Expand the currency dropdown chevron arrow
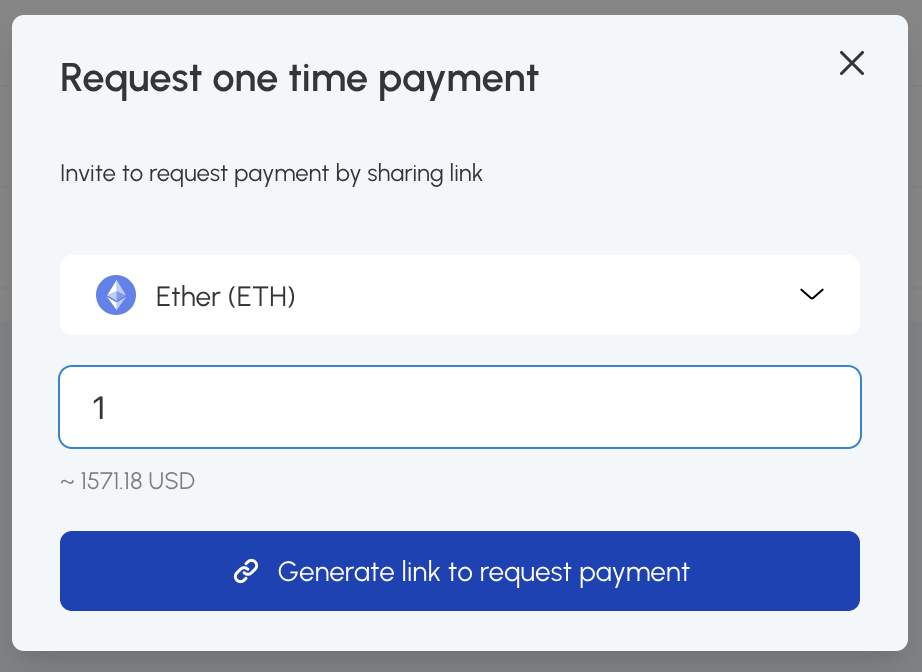The height and width of the screenshot is (672, 922). 811,294
